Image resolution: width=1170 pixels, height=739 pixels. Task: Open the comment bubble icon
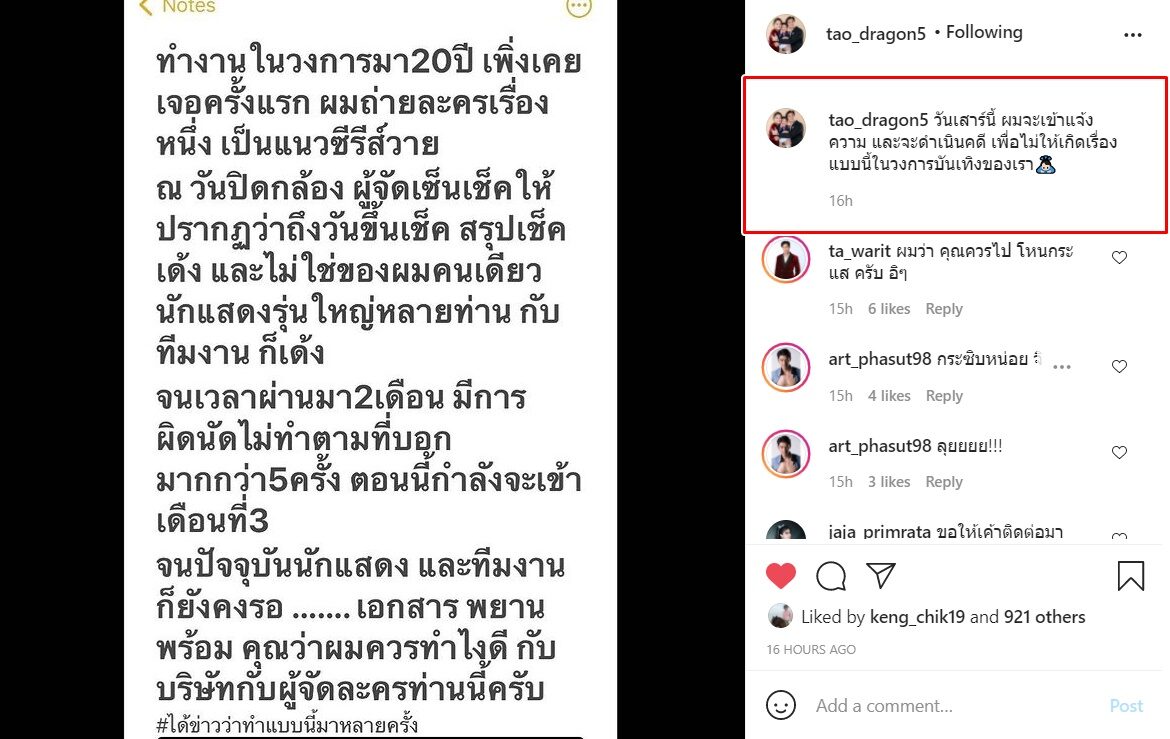(830, 576)
